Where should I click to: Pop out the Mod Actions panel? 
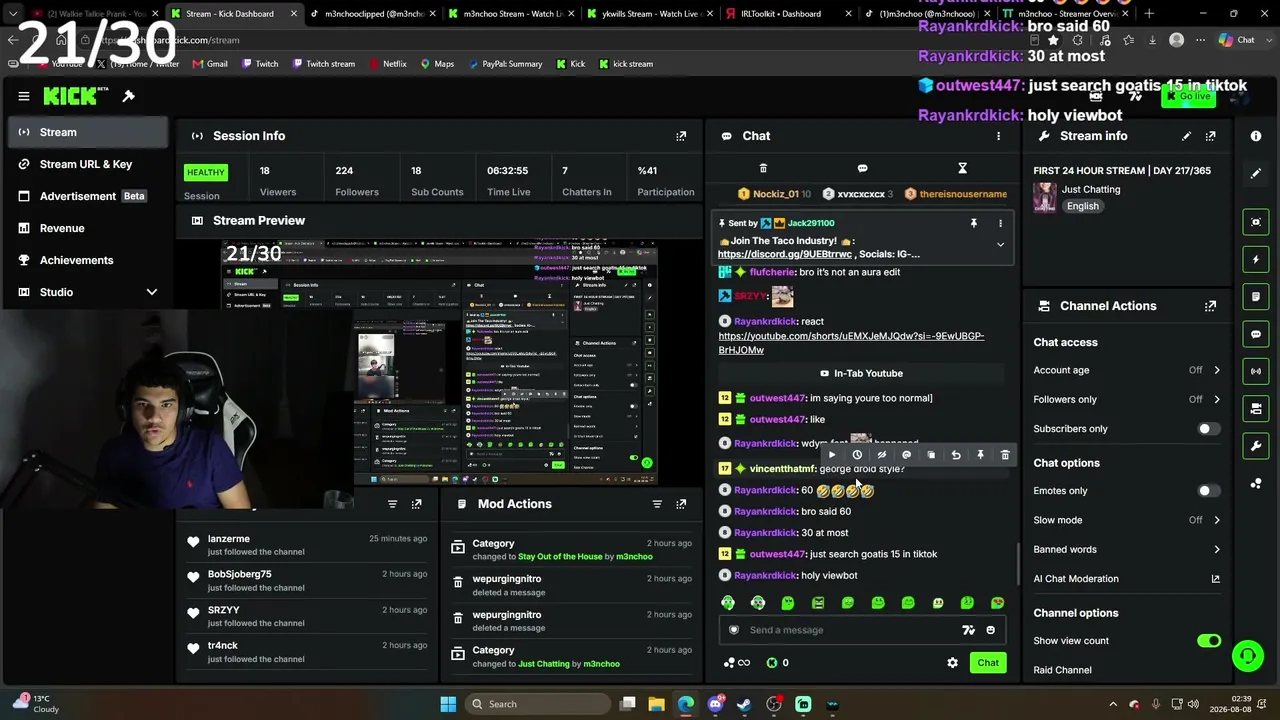[x=681, y=504]
